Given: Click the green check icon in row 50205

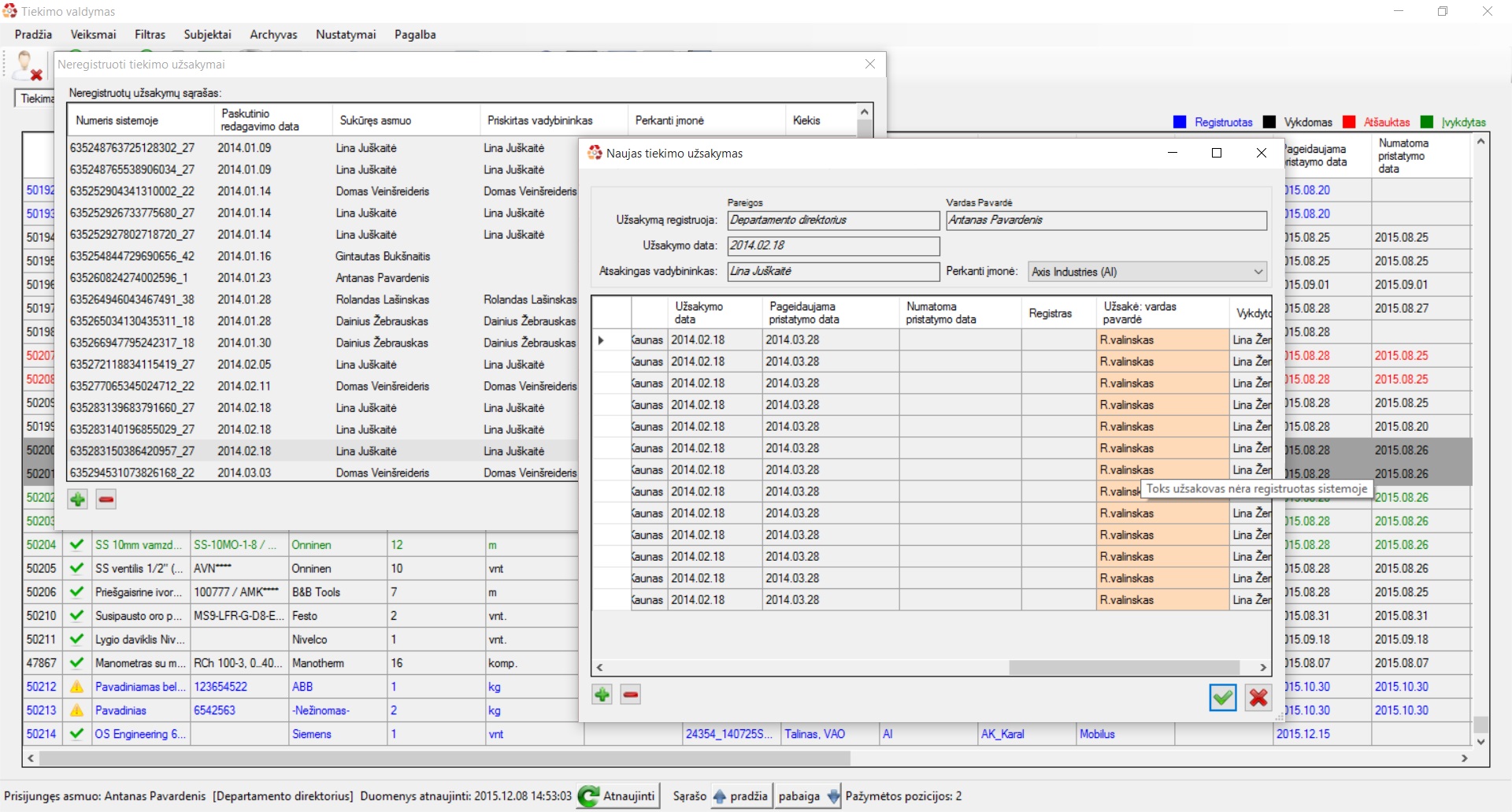Looking at the screenshot, I should (76, 569).
